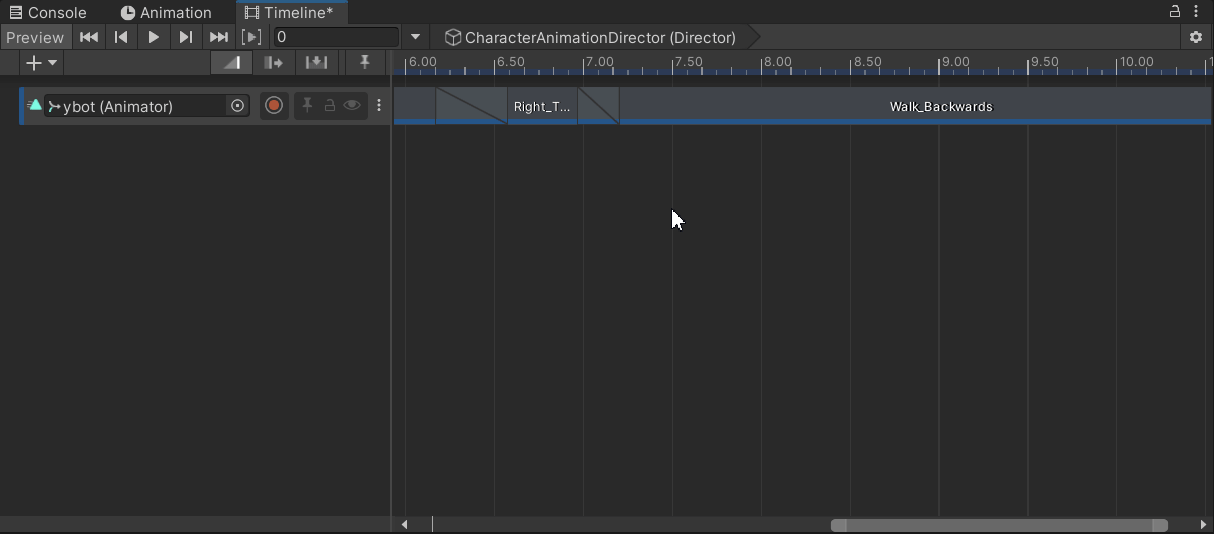
Task: Select the ybot Animator binding field
Action: [x=147, y=106]
